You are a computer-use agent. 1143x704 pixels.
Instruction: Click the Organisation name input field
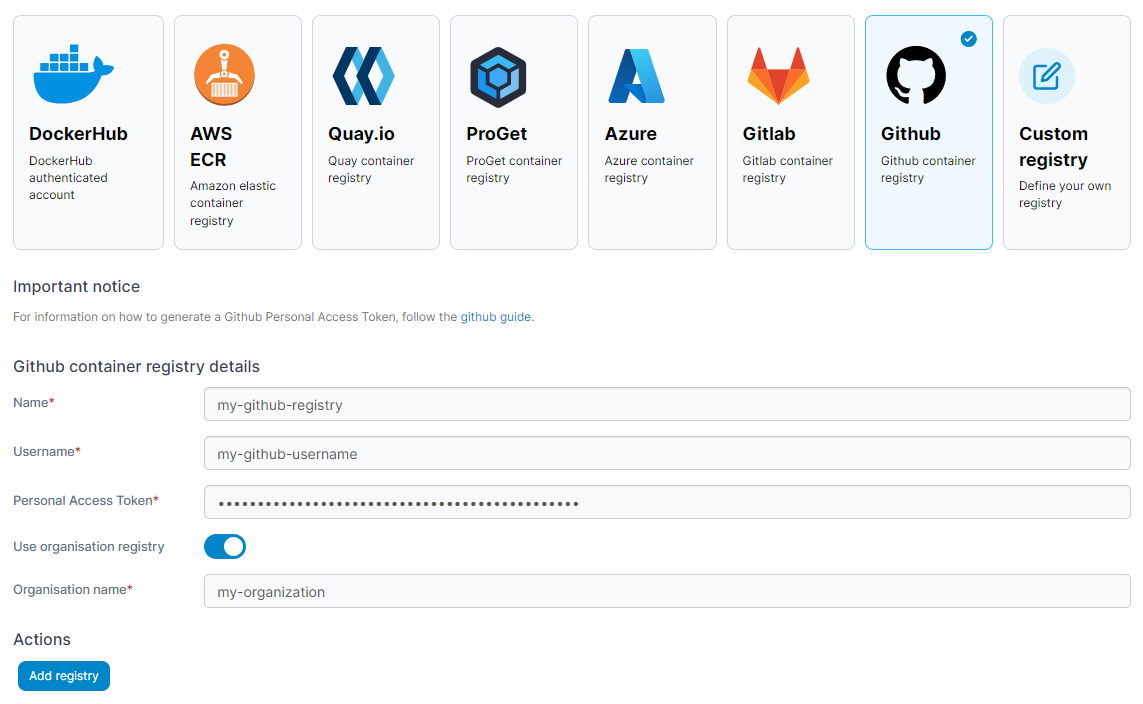click(667, 591)
